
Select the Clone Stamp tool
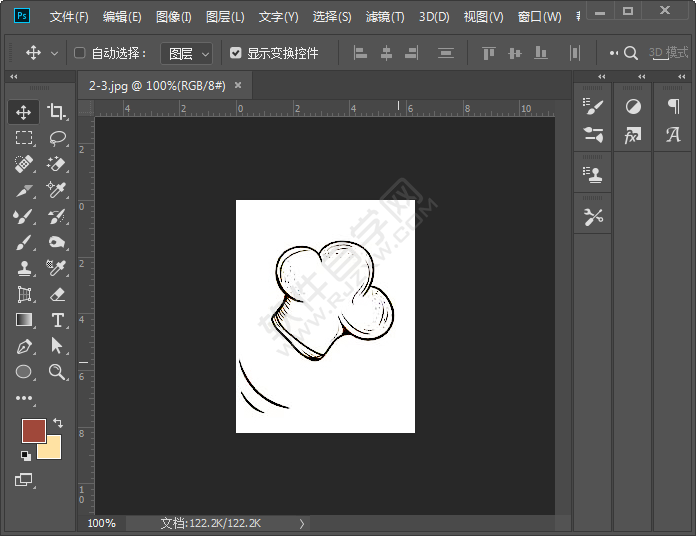24,268
